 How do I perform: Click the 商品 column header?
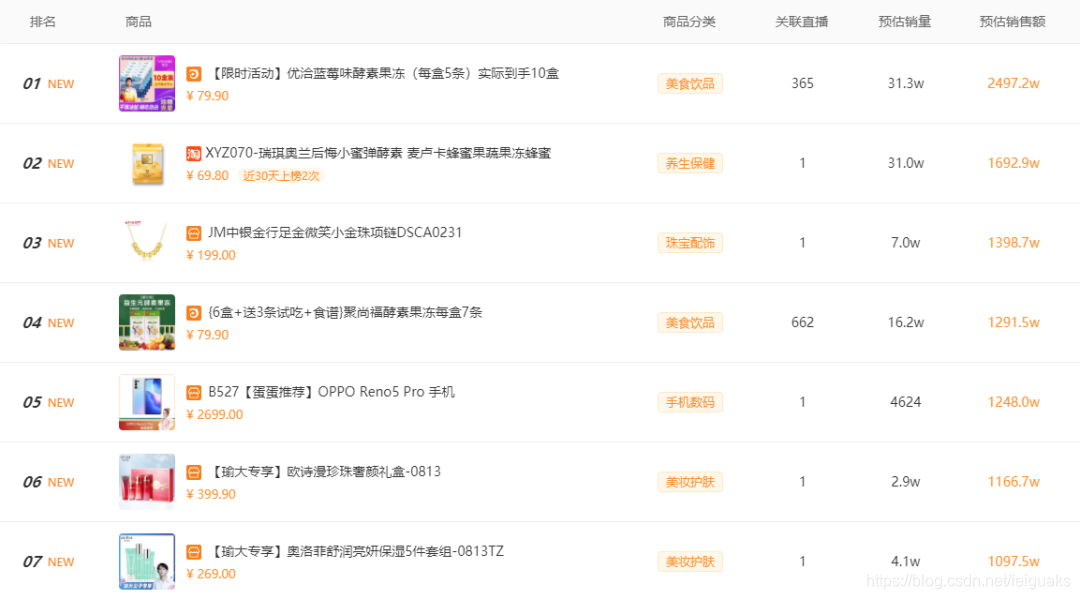click(x=138, y=22)
